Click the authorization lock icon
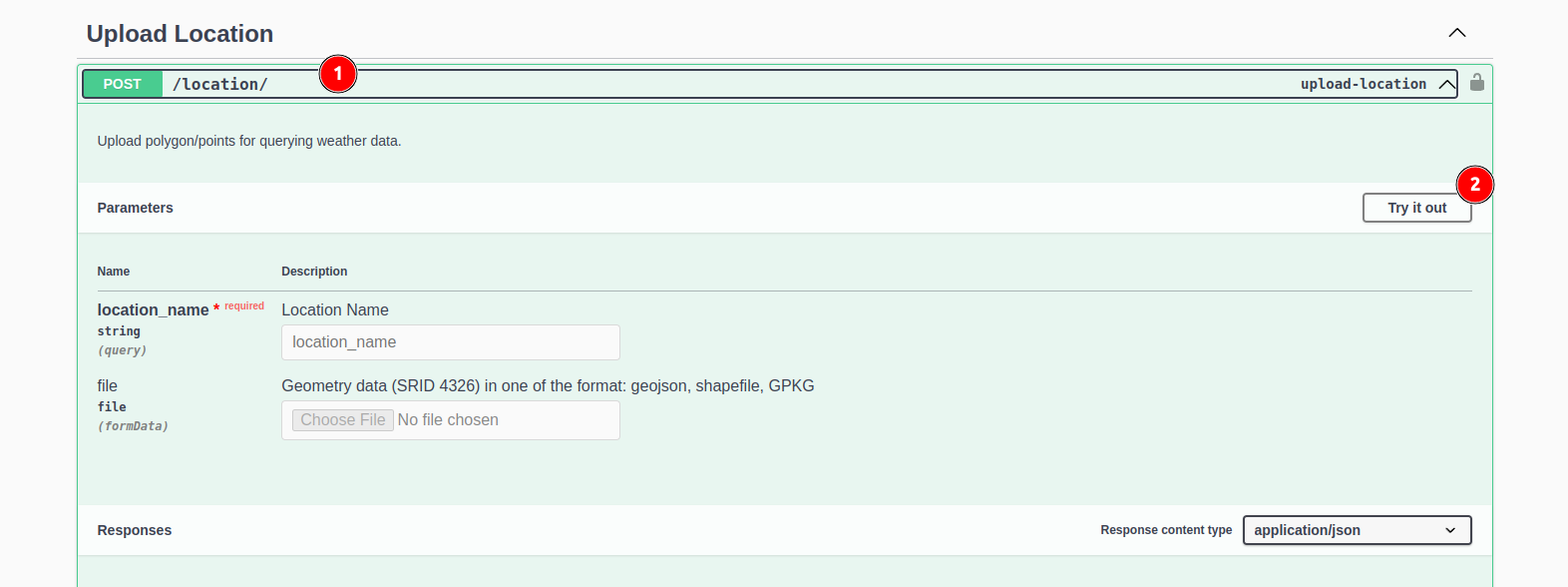The image size is (1568, 587). 1477,83
